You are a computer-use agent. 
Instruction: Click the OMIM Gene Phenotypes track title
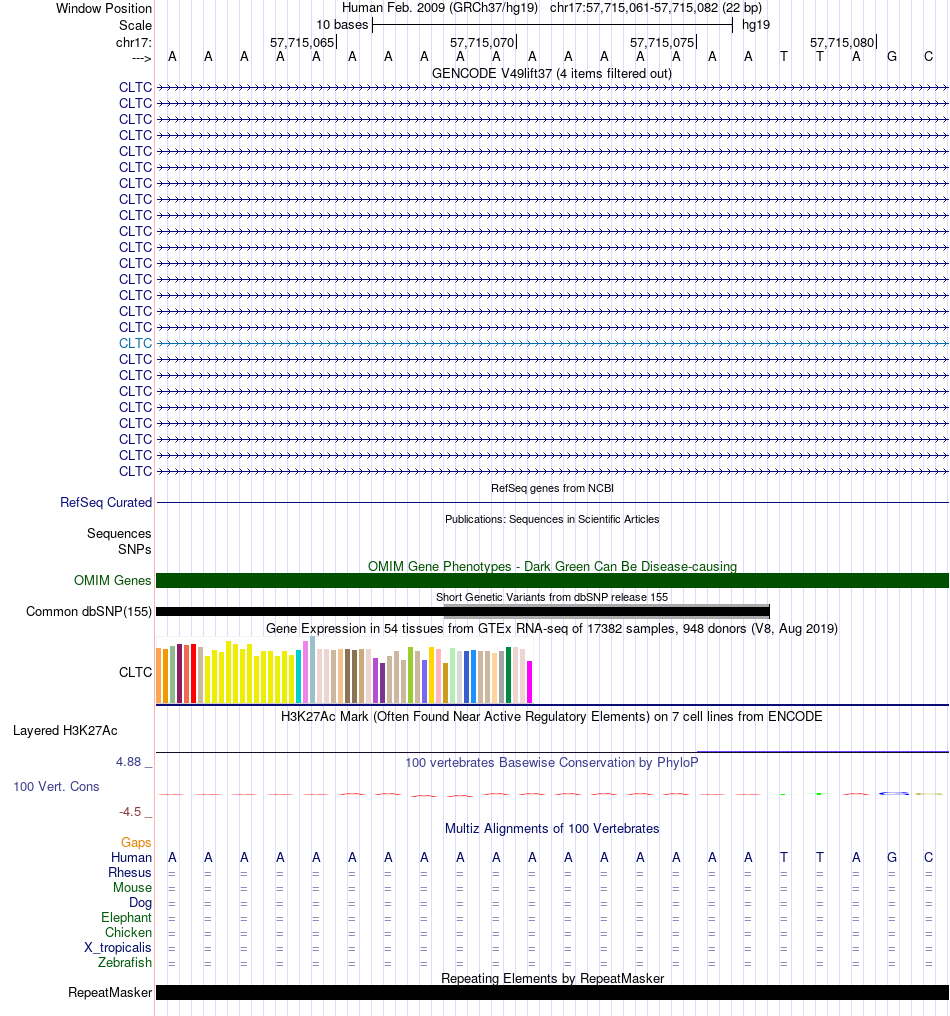[x=552, y=566]
